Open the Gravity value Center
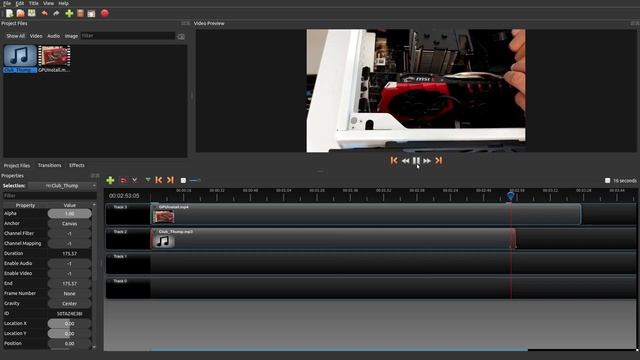The width and height of the screenshot is (640, 360). click(x=69, y=304)
